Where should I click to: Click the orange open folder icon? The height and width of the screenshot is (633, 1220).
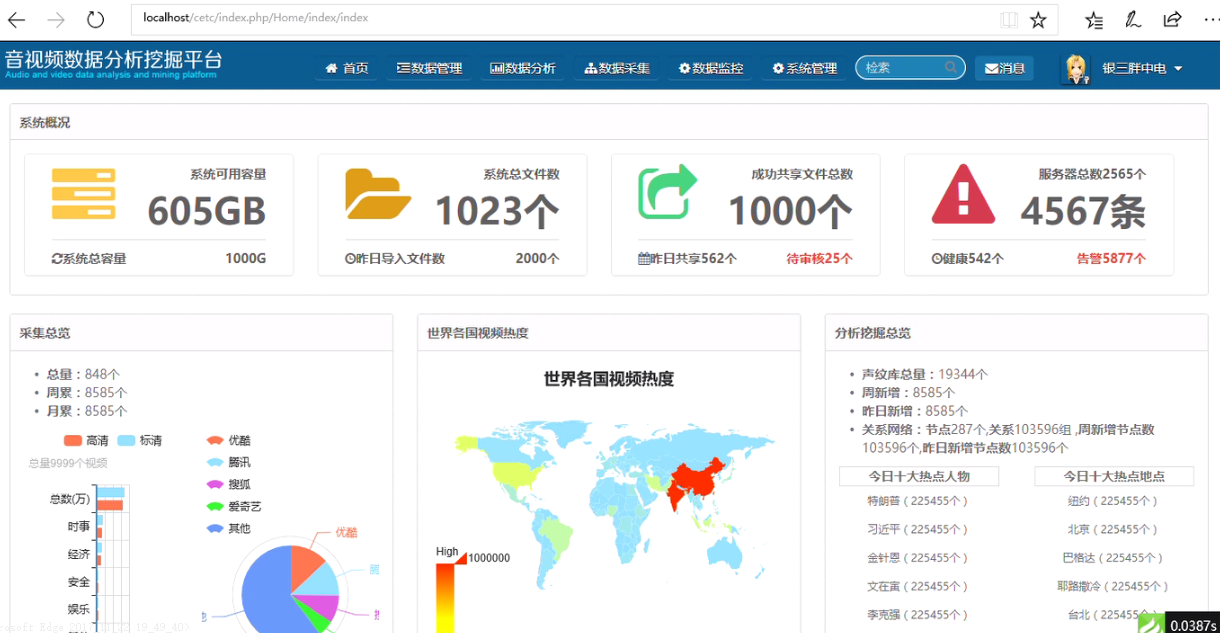pyautogui.click(x=377, y=194)
